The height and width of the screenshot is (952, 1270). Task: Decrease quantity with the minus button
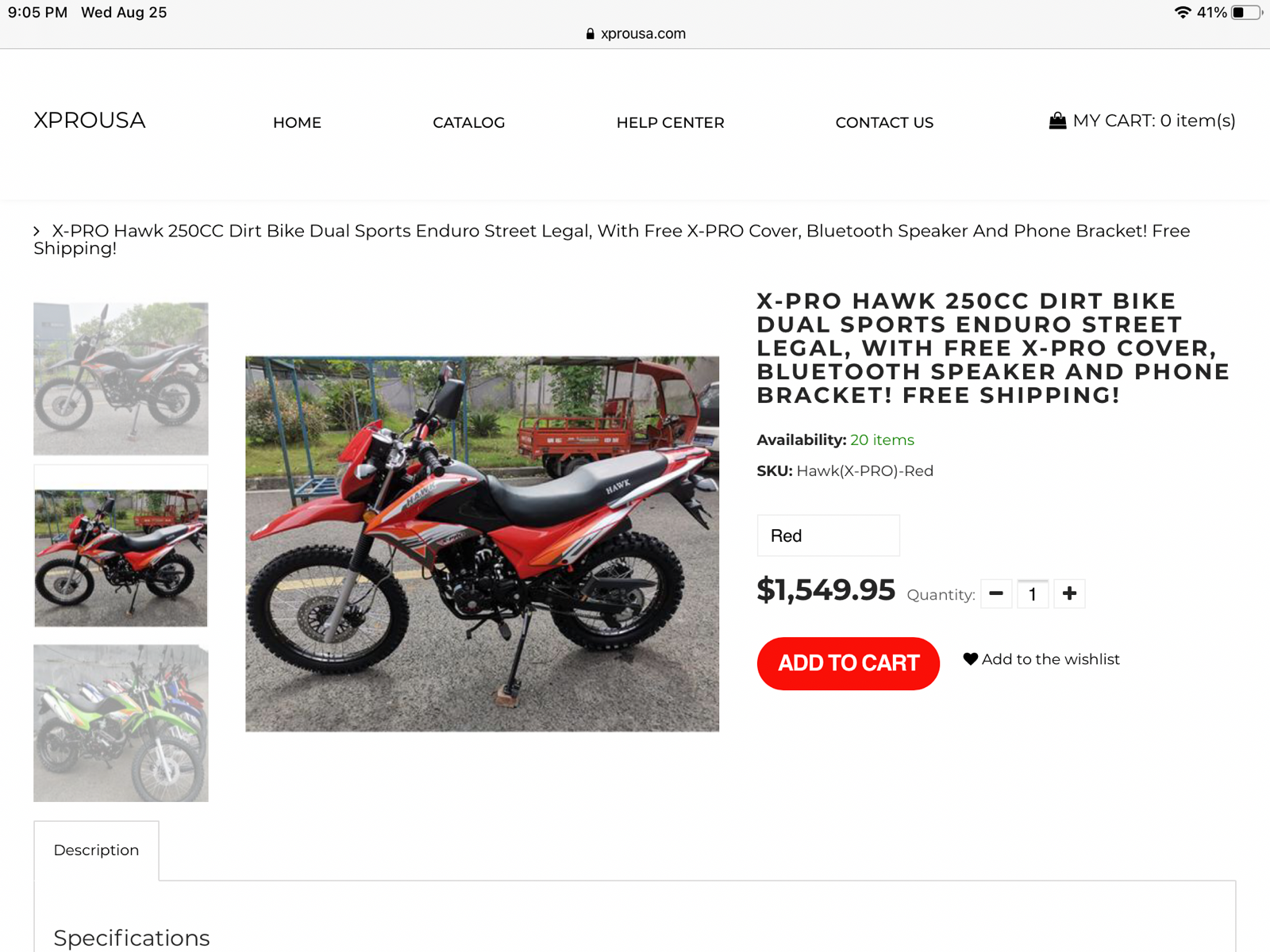pos(996,593)
